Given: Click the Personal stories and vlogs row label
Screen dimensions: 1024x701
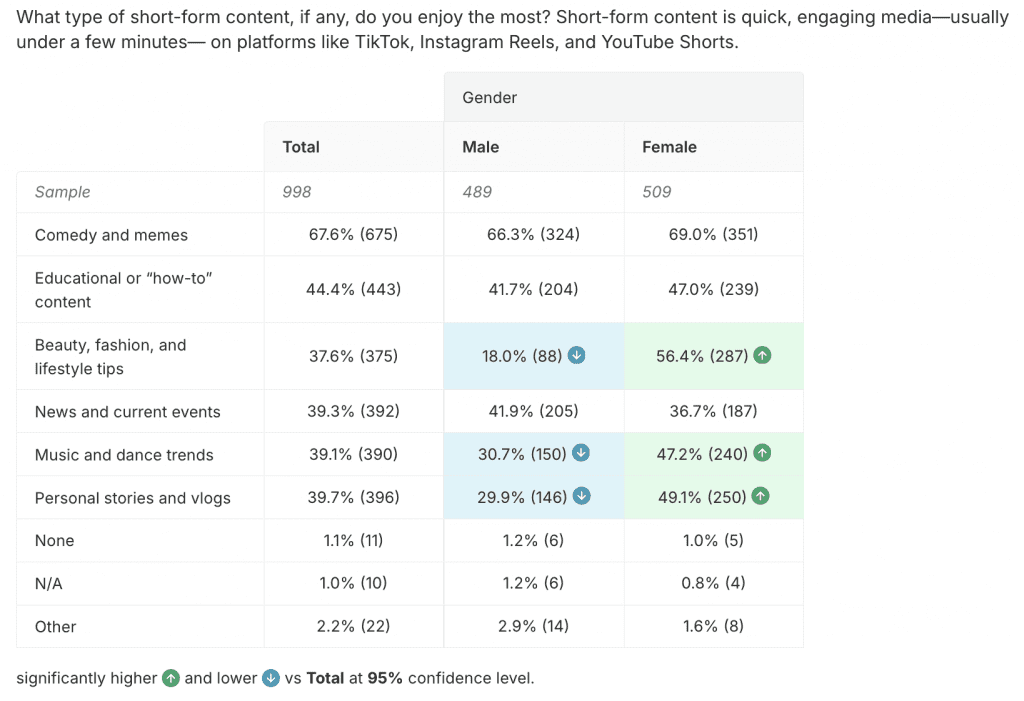Looking at the screenshot, I should (x=132, y=498).
